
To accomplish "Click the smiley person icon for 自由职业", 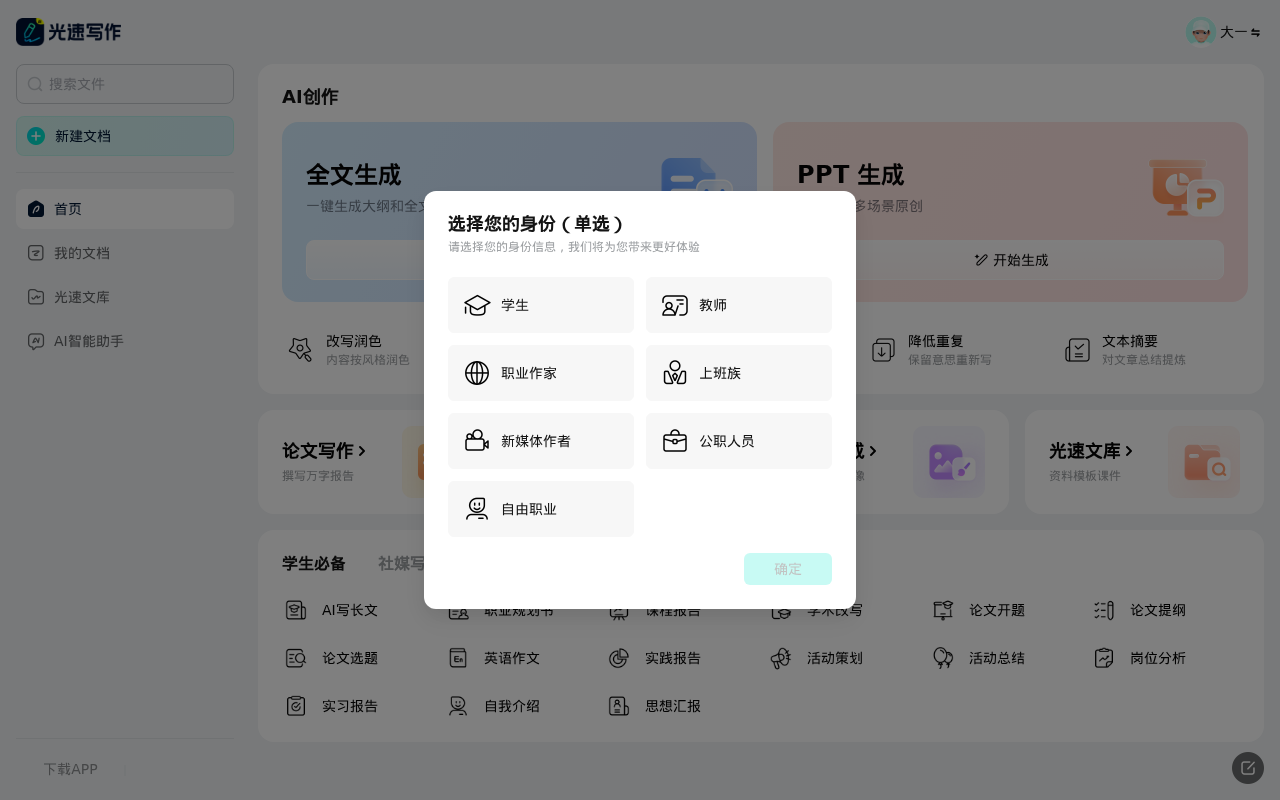I will click(477, 509).
